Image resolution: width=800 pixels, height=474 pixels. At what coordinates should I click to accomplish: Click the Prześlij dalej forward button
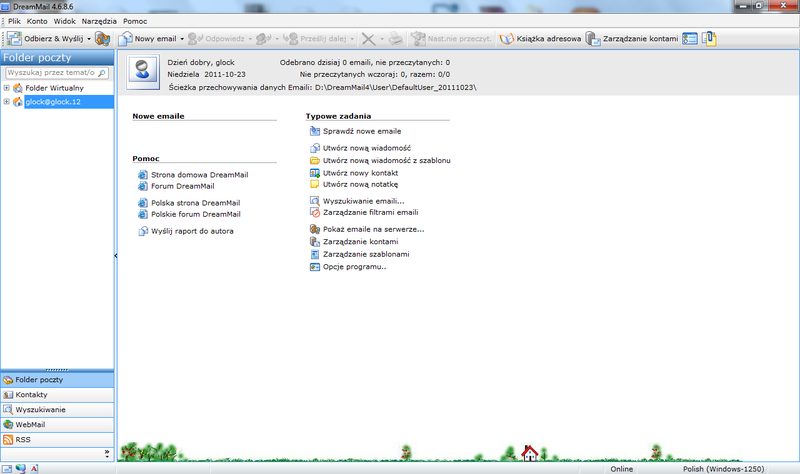315,39
